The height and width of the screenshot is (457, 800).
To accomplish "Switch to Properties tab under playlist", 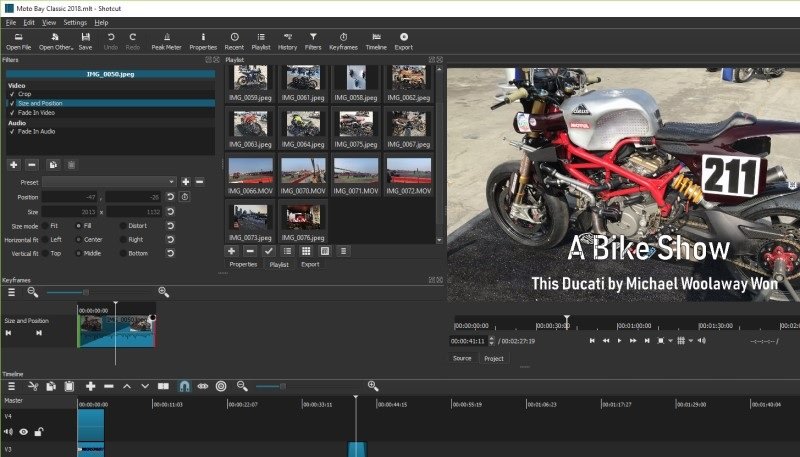I will [243, 264].
